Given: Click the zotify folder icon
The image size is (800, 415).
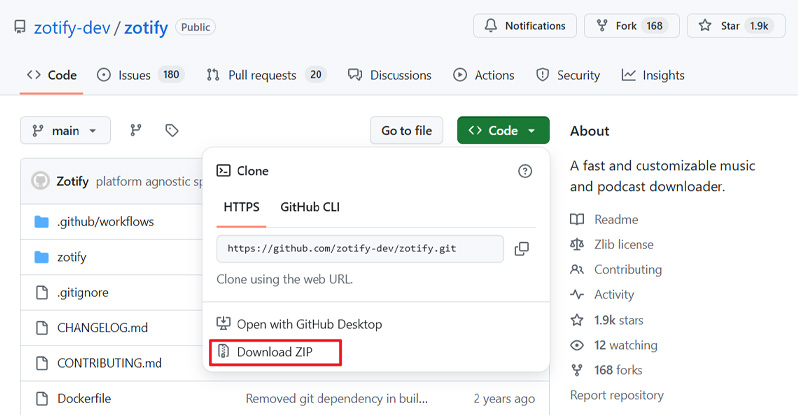Looking at the screenshot, I should pos(41,257).
